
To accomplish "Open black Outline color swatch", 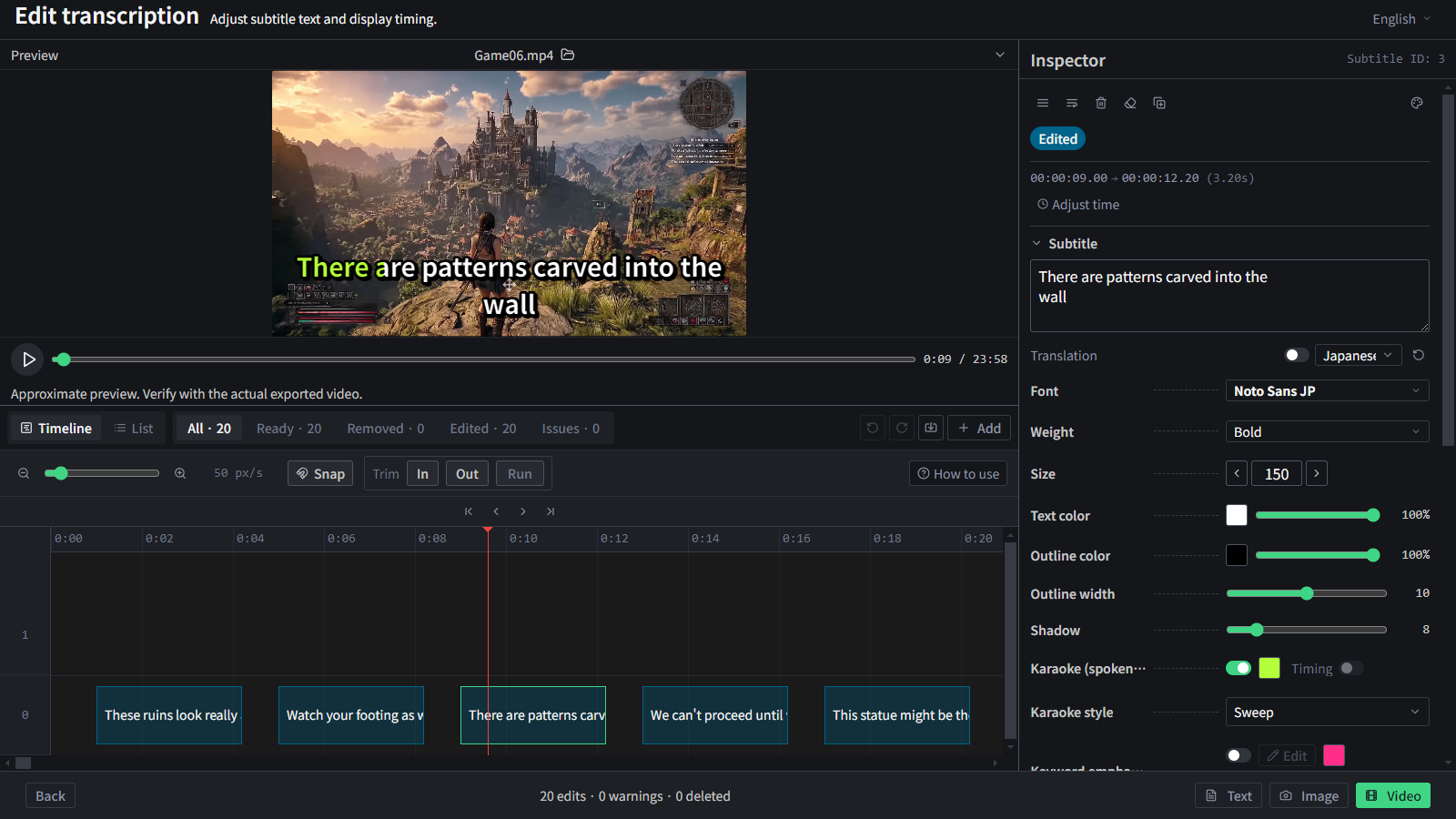I will pyautogui.click(x=1237, y=555).
